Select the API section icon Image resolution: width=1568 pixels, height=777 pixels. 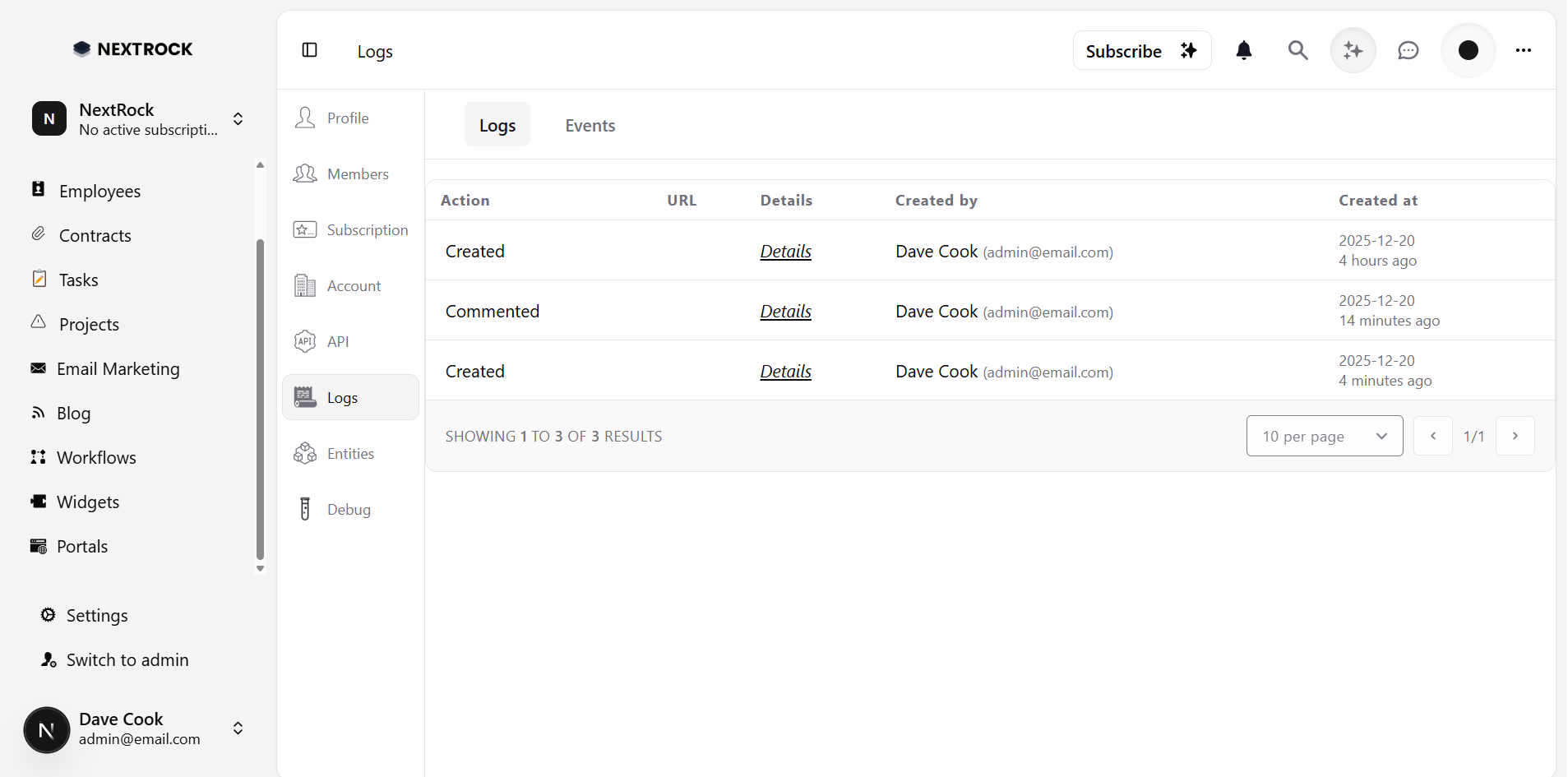[304, 340]
